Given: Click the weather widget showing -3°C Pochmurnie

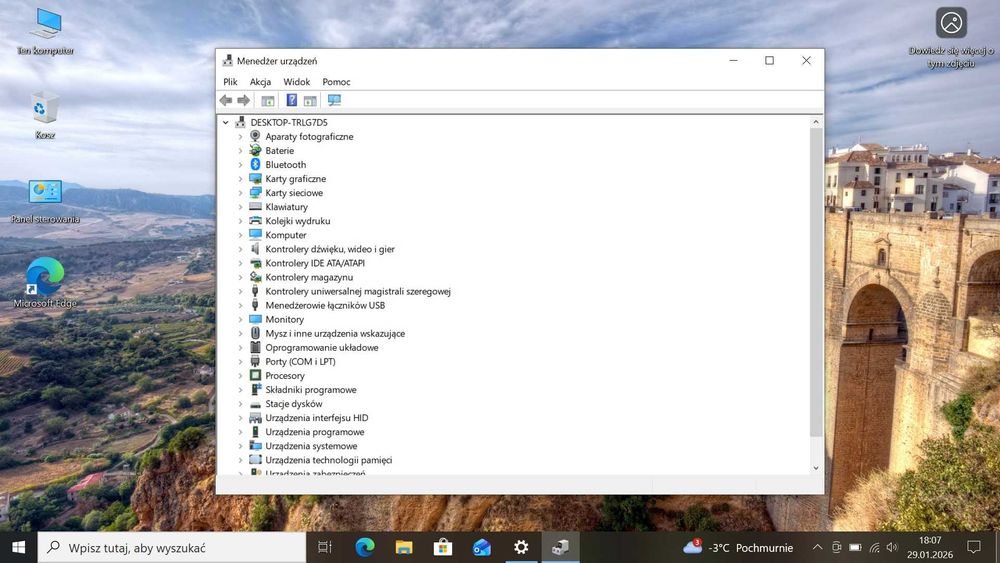Looking at the screenshot, I should tap(738, 547).
